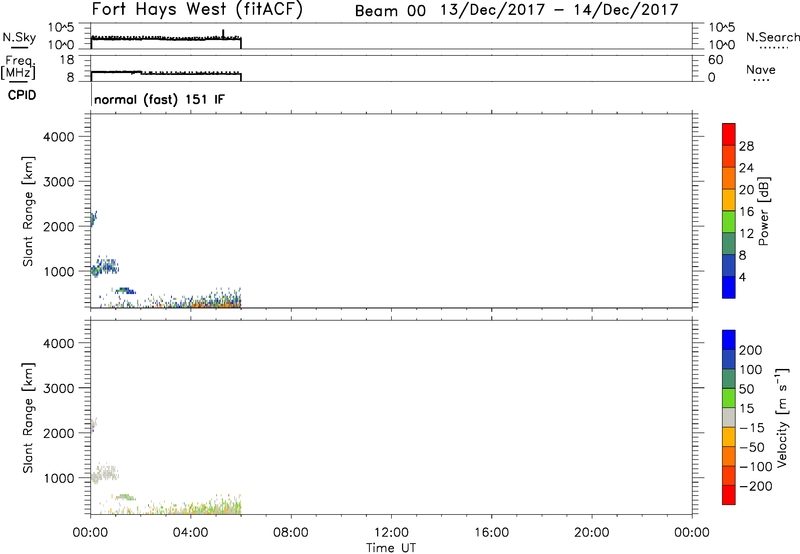
Task: Click the 'N.Sky' axis label
Action: (19, 37)
